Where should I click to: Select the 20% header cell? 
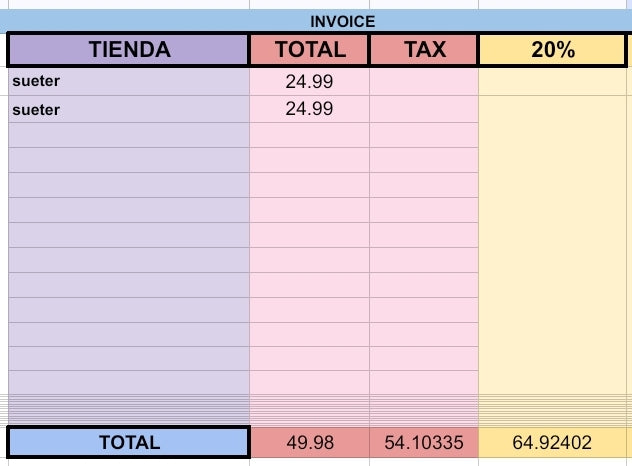tap(552, 49)
